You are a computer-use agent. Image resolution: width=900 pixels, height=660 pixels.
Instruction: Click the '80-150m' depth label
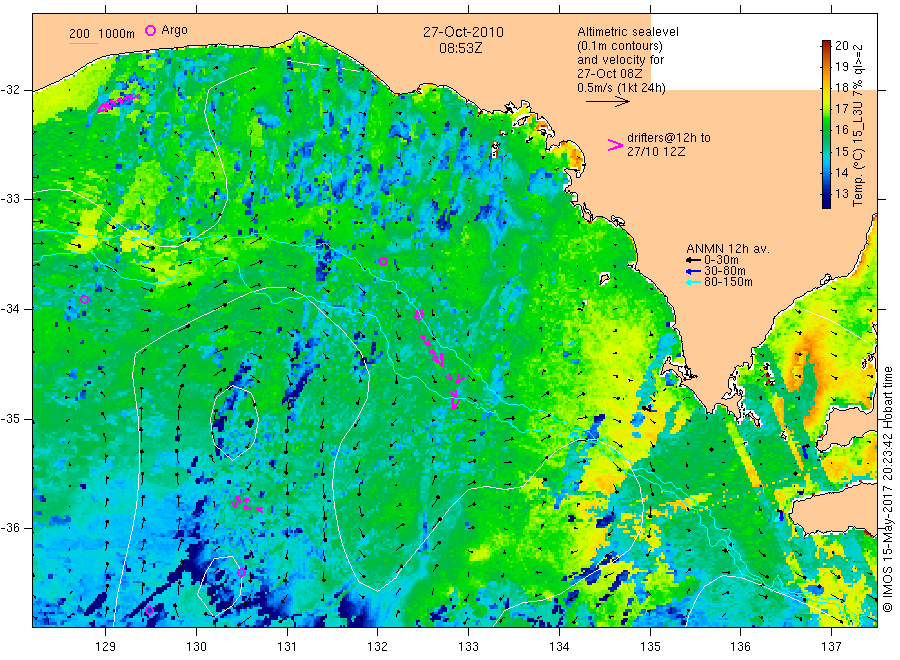[x=728, y=282]
